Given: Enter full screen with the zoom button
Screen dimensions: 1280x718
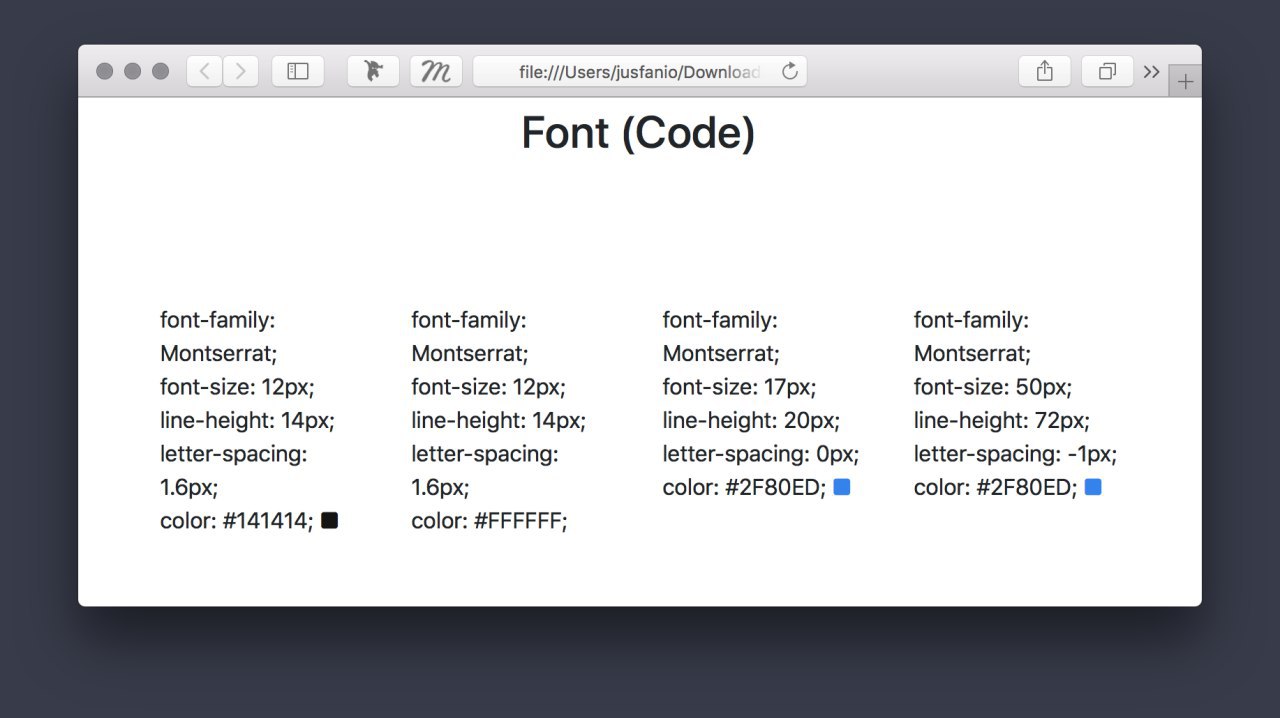Looking at the screenshot, I should pyautogui.click(x=160, y=71).
